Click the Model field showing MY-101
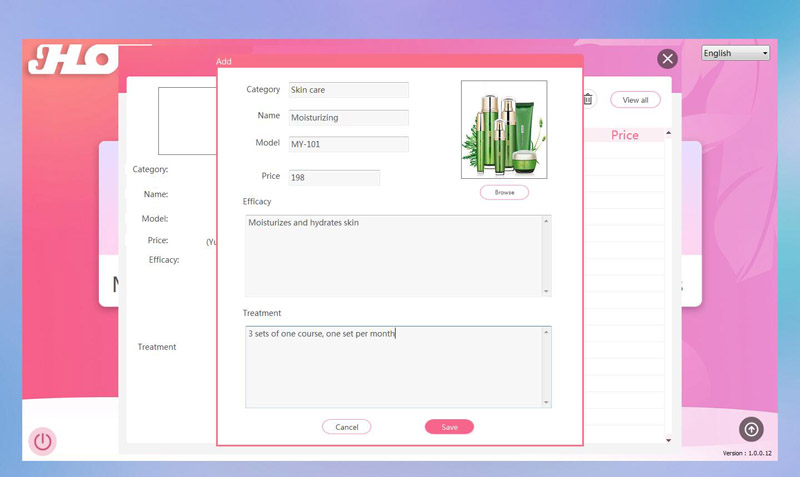 348,144
